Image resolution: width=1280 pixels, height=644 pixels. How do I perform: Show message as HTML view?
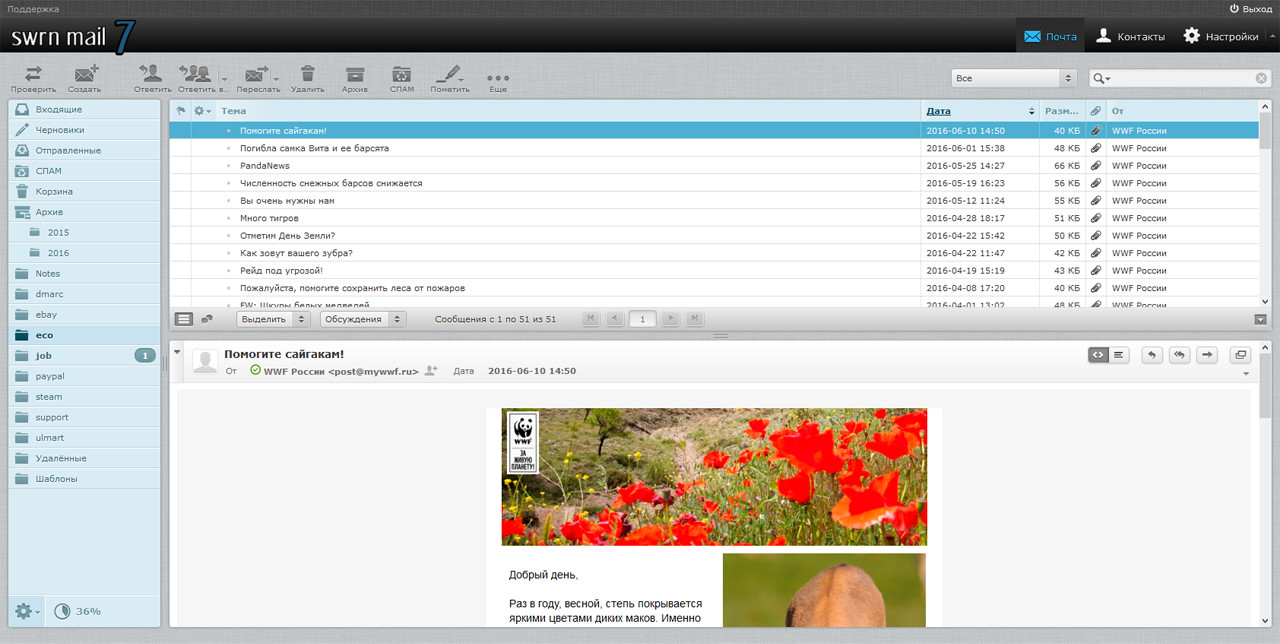coord(1098,354)
